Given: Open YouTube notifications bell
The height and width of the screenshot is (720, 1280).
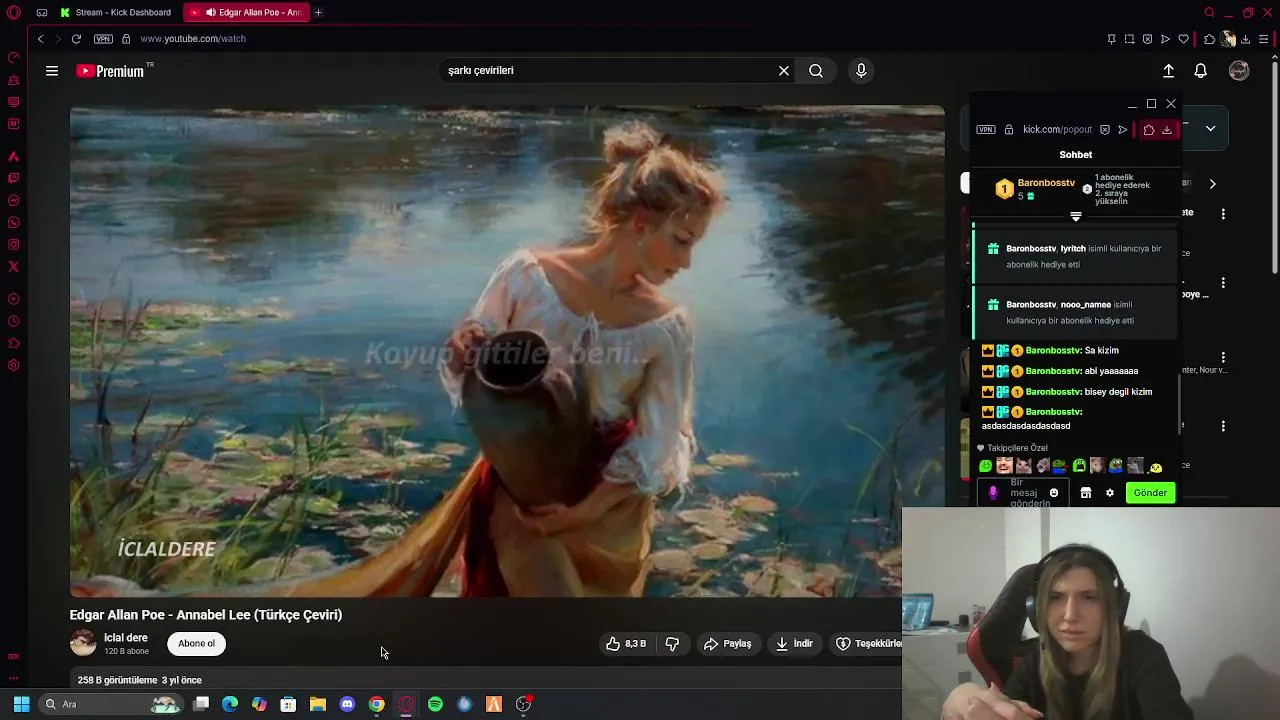Looking at the screenshot, I should pyautogui.click(x=1201, y=71).
